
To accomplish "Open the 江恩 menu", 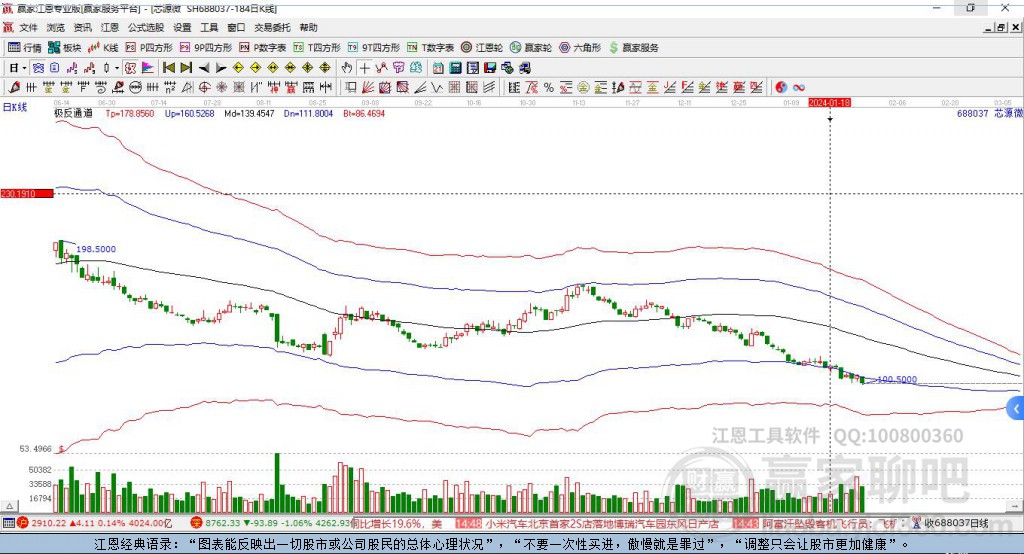I will click(x=110, y=28).
